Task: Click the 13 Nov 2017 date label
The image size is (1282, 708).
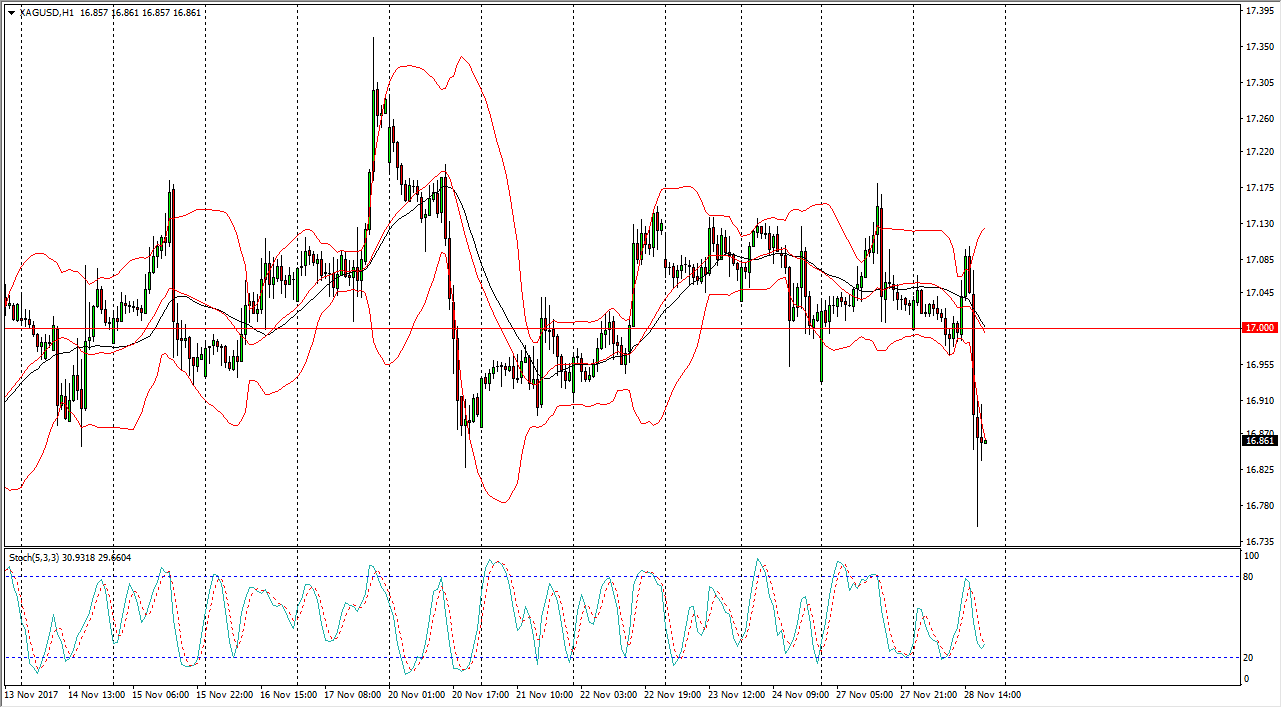Action: [31, 694]
